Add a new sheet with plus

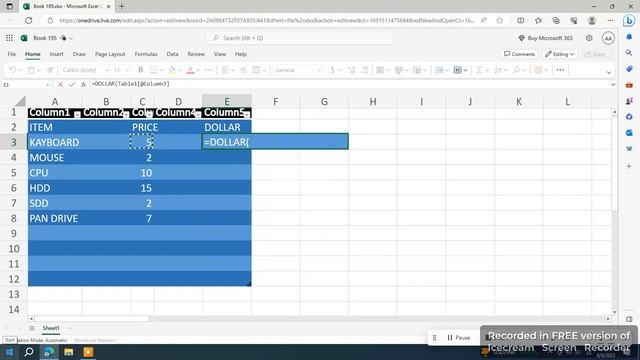(70, 328)
